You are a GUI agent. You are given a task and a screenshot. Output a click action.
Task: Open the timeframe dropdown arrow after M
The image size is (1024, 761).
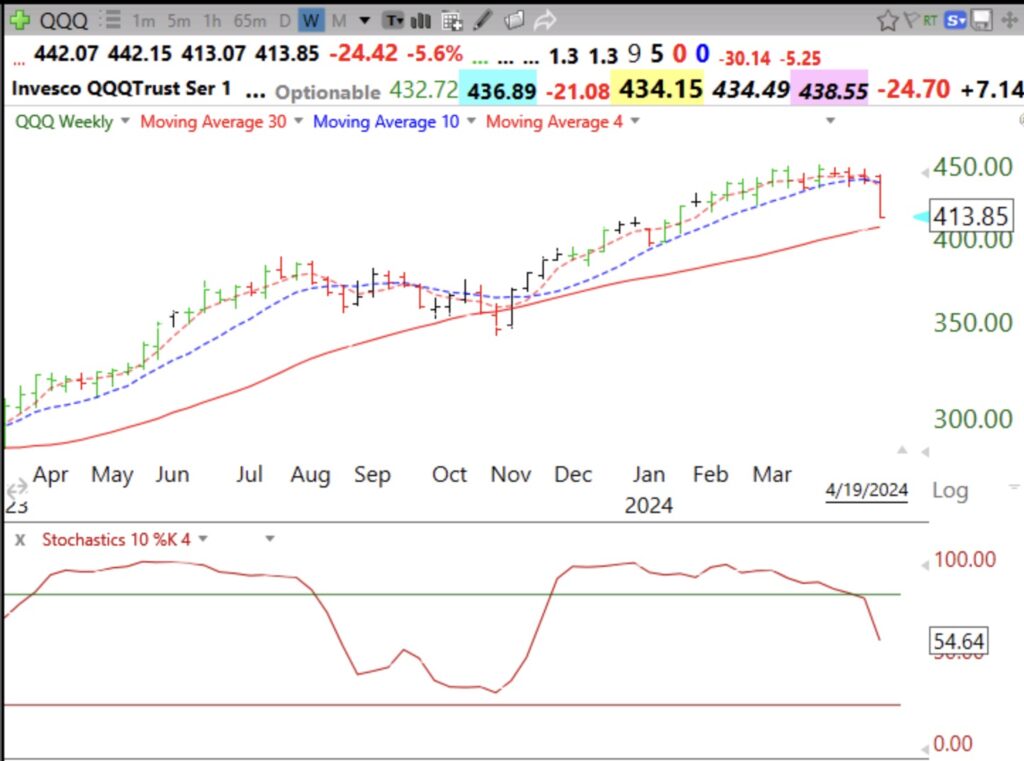point(364,20)
